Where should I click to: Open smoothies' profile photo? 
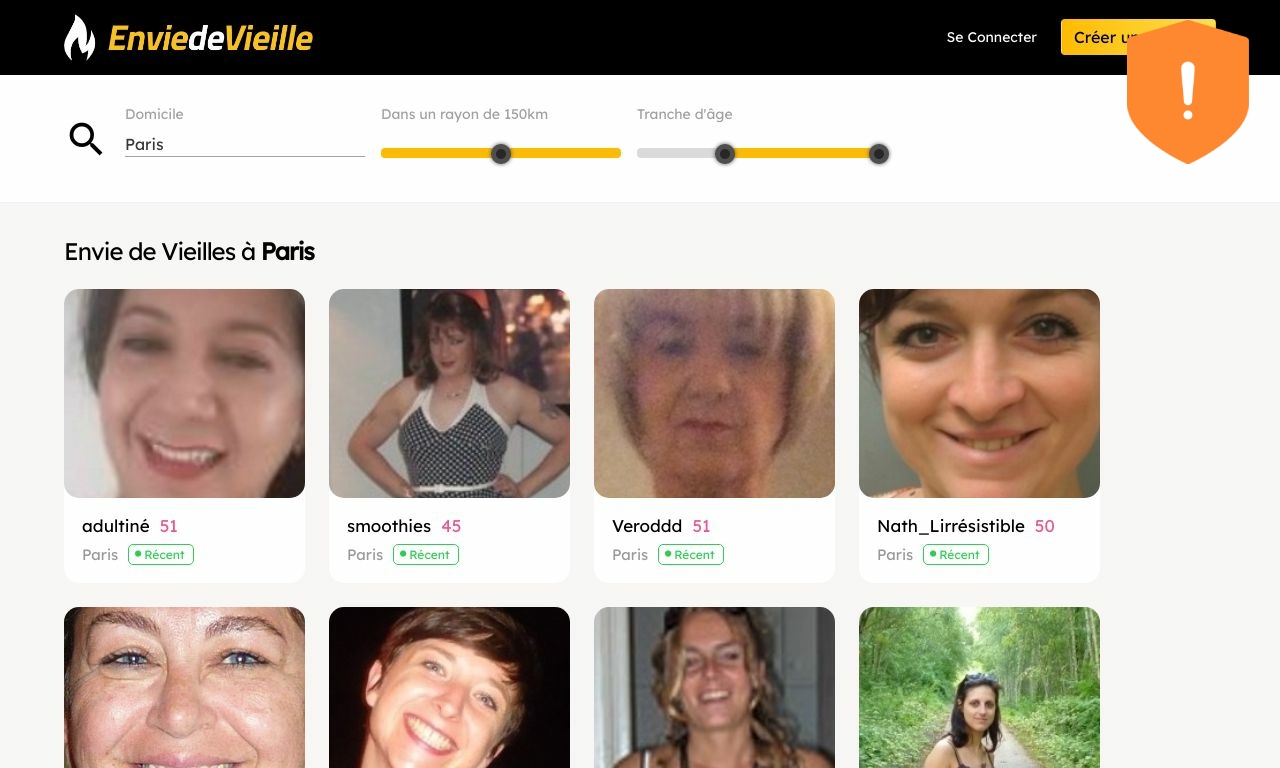(x=449, y=393)
